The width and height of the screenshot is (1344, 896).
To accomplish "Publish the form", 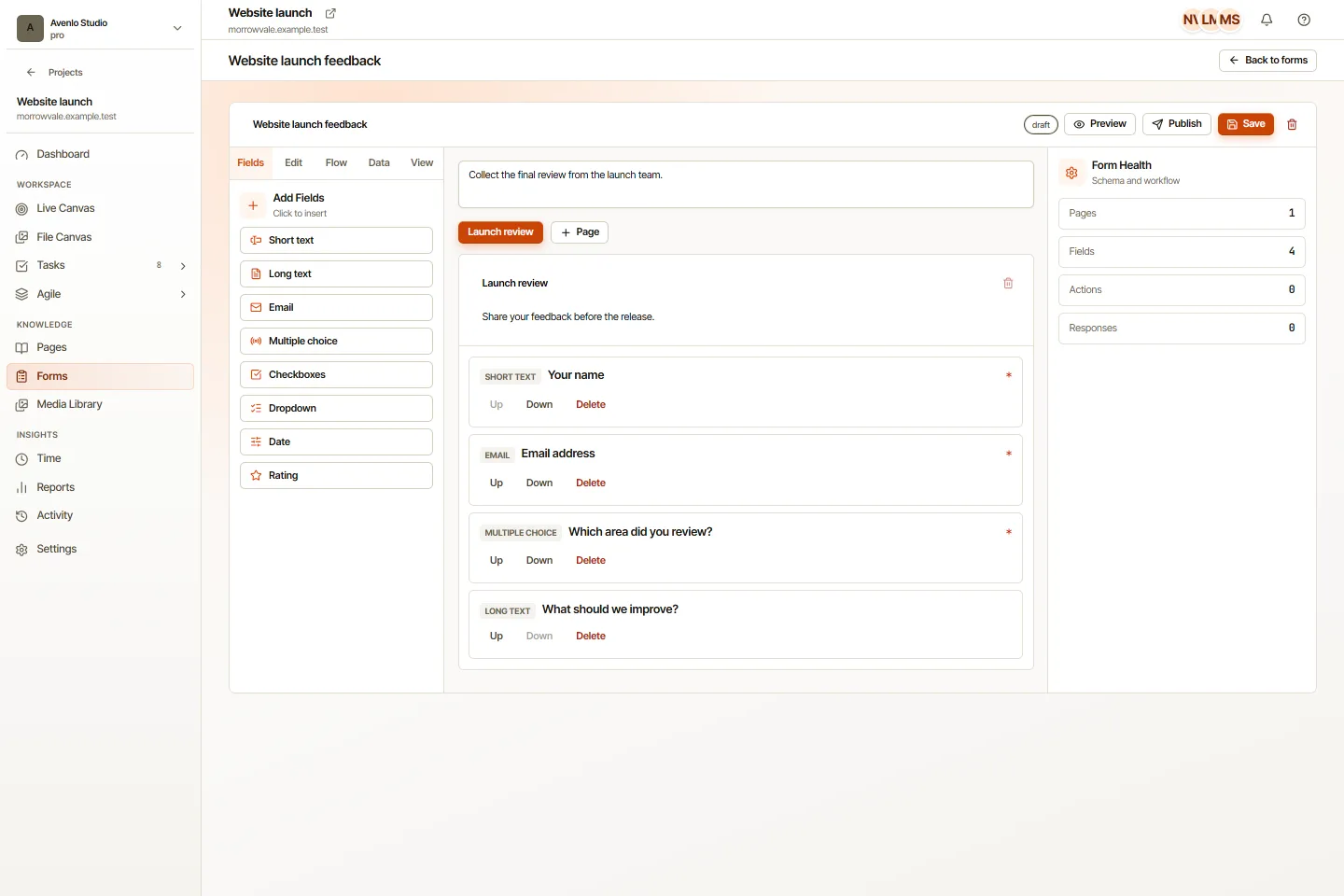I will click(x=1176, y=124).
